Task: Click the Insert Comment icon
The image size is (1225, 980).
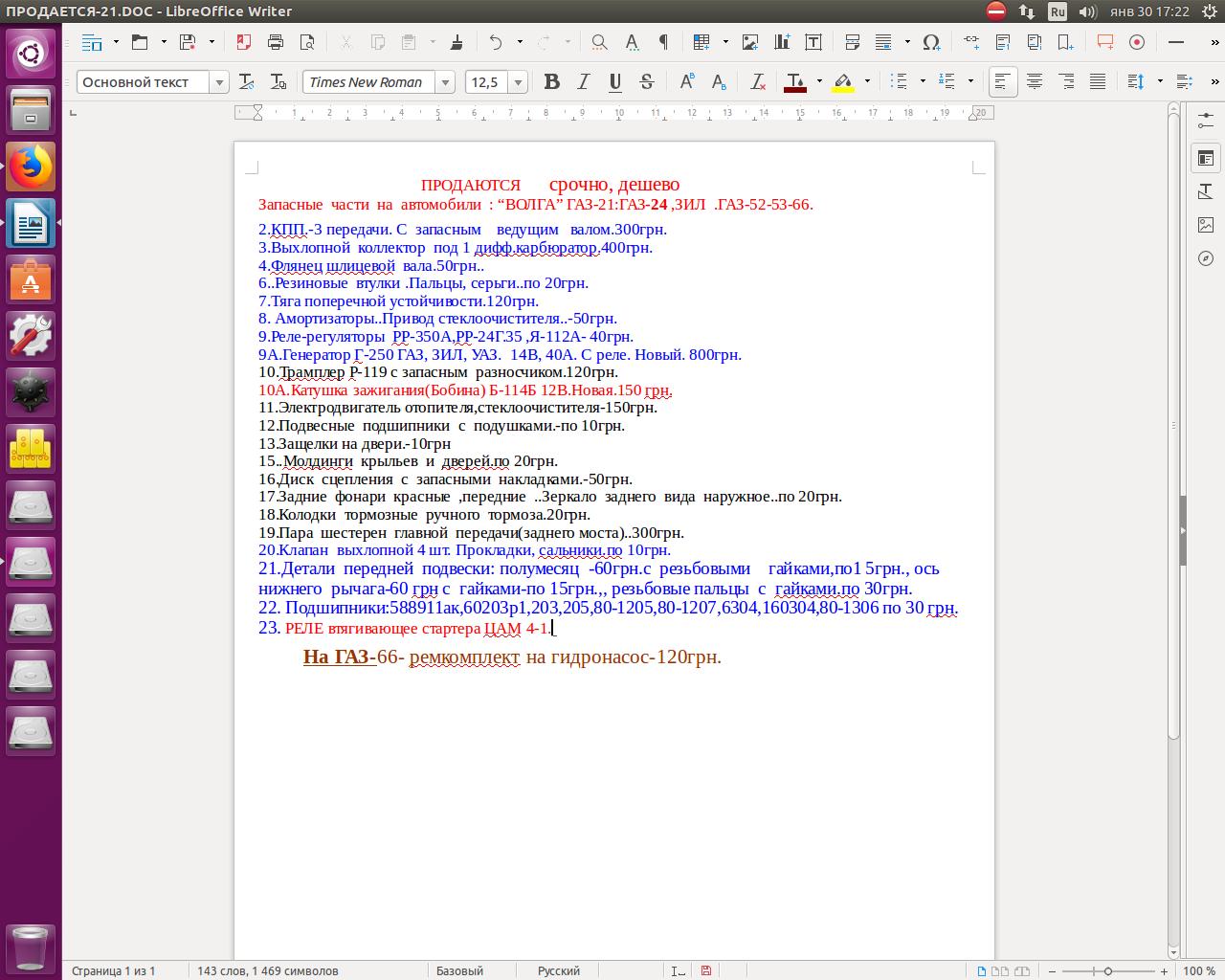Action: (x=1105, y=42)
